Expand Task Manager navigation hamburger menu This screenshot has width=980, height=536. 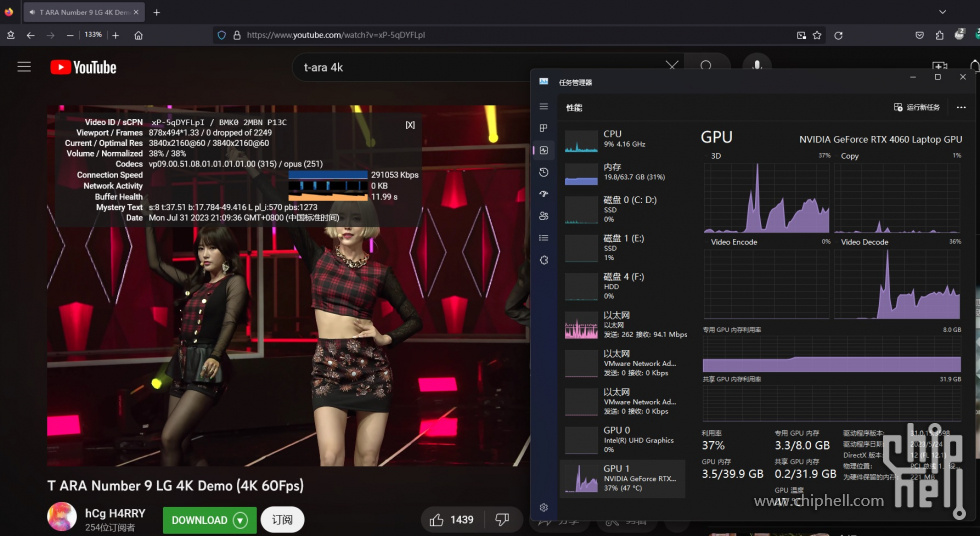pos(544,107)
